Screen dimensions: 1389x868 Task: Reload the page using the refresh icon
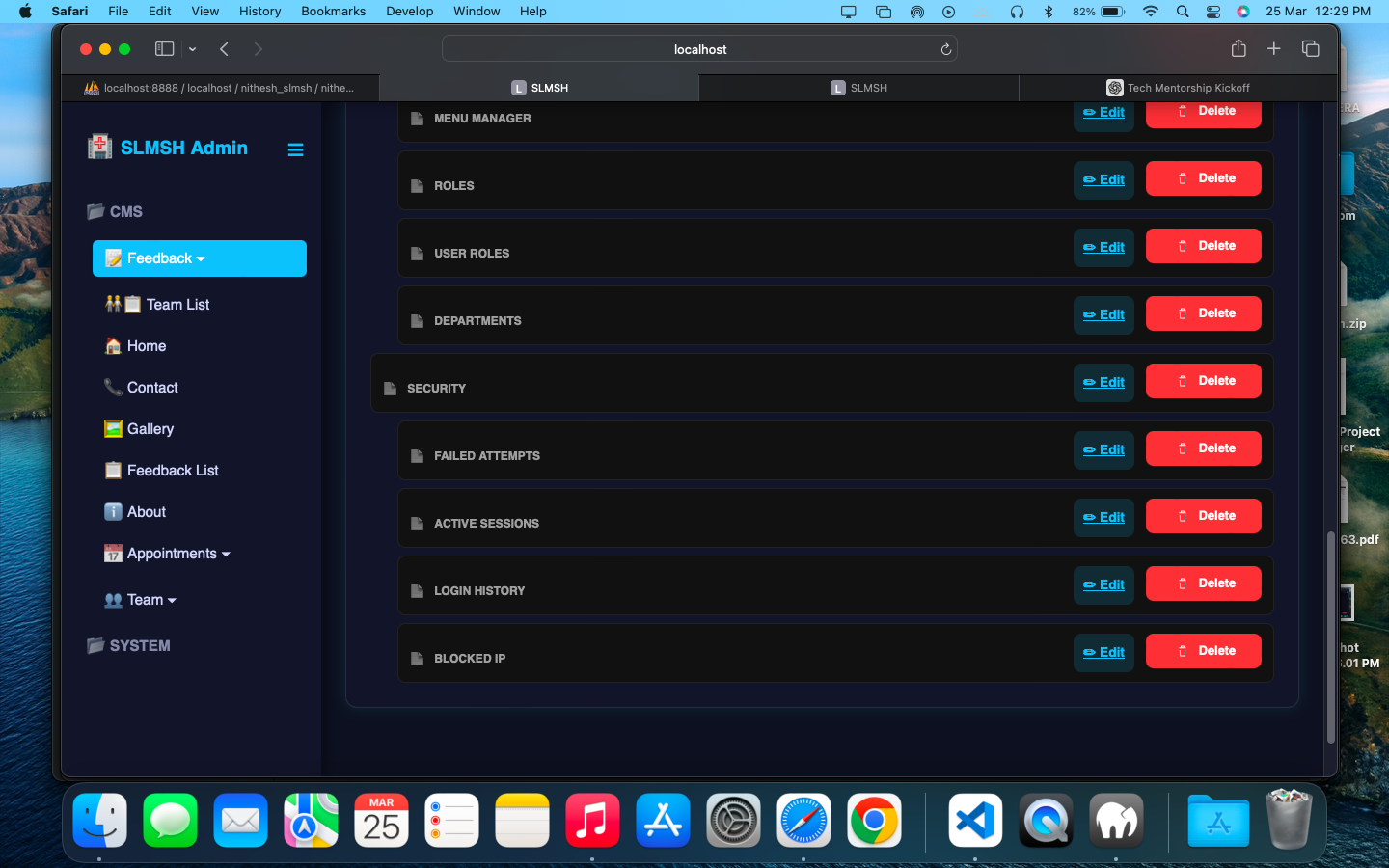point(945,49)
